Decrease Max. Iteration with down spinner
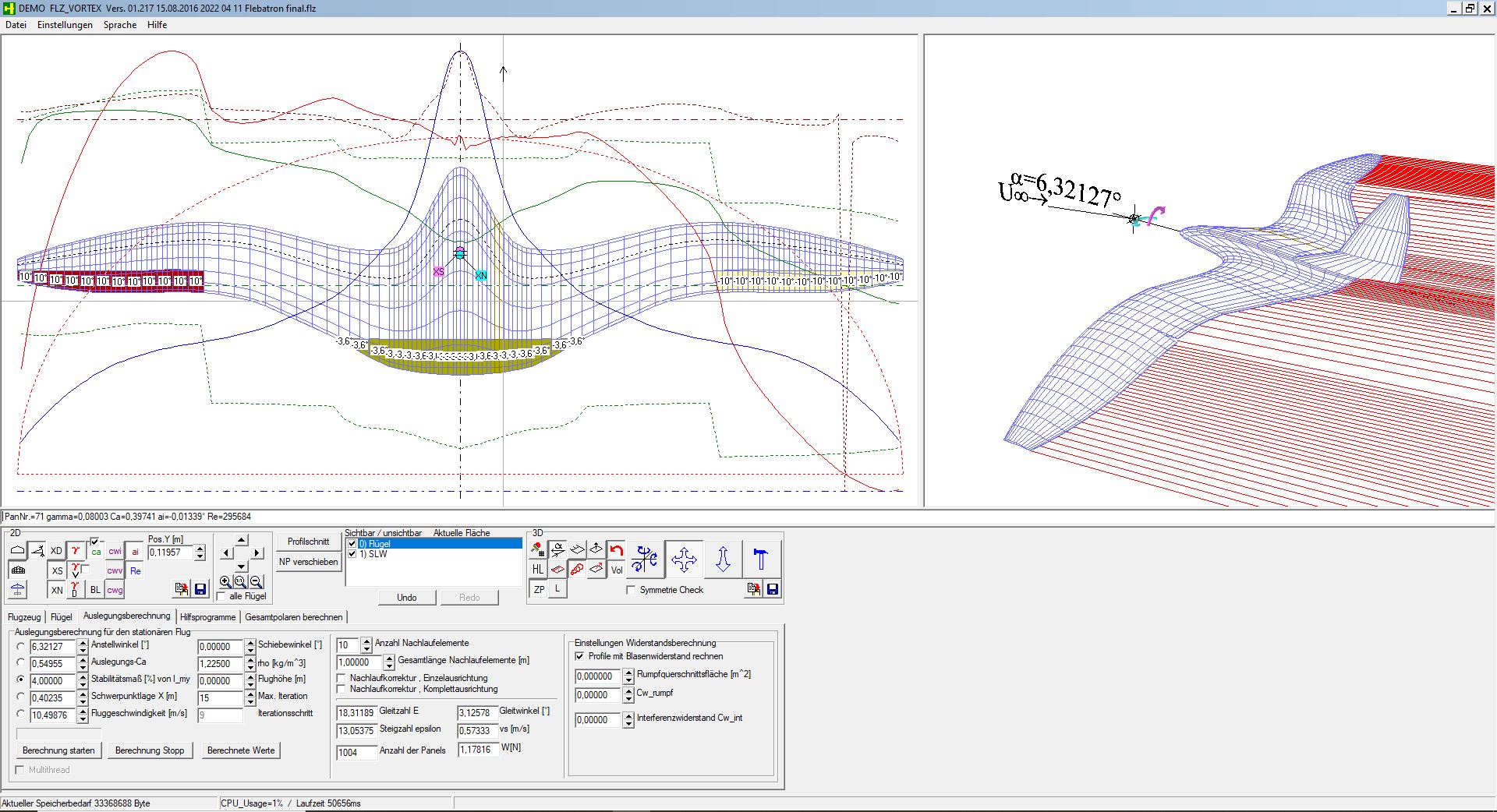 click(x=250, y=702)
